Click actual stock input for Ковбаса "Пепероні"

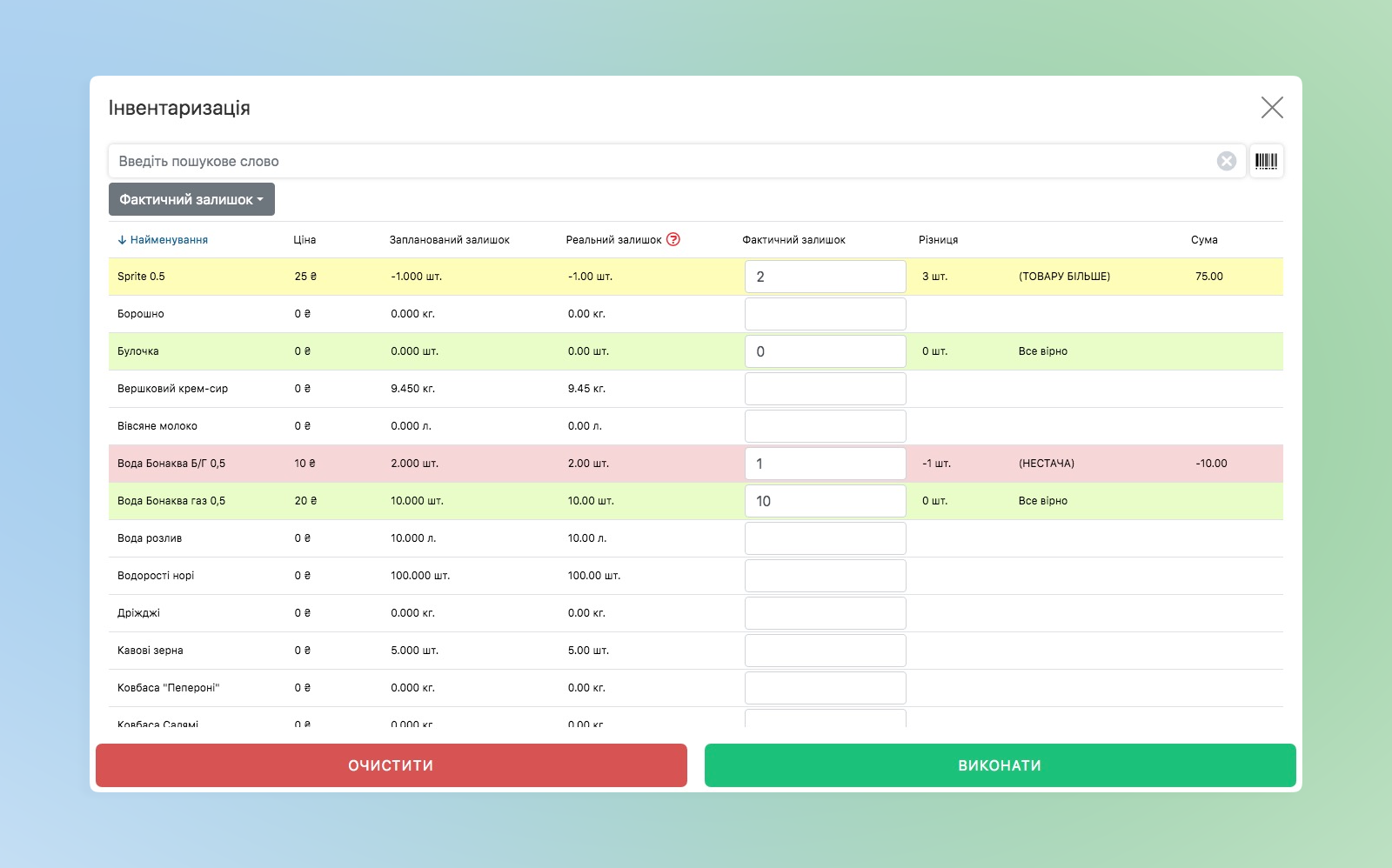[x=825, y=688]
